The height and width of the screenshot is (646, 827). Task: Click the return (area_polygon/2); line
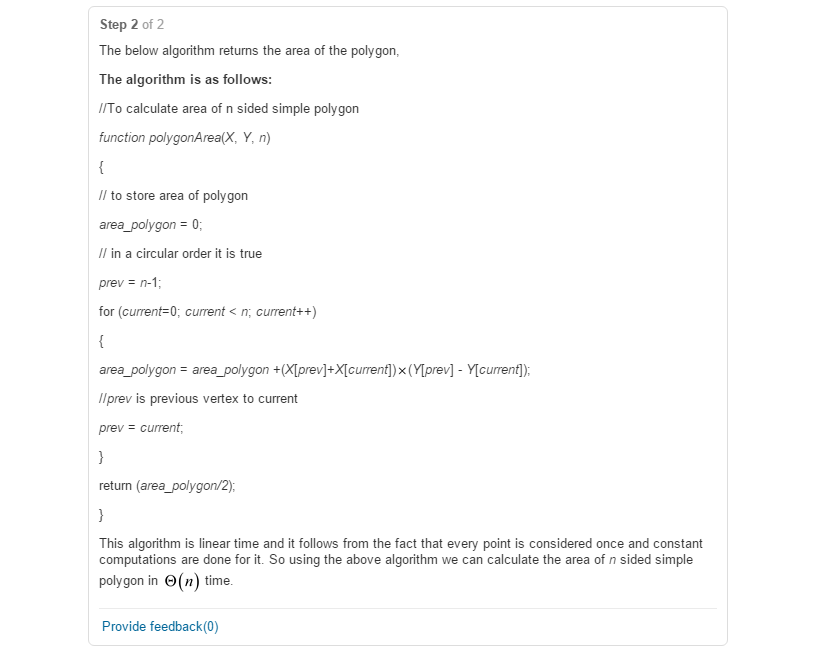(x=167, y=486)
